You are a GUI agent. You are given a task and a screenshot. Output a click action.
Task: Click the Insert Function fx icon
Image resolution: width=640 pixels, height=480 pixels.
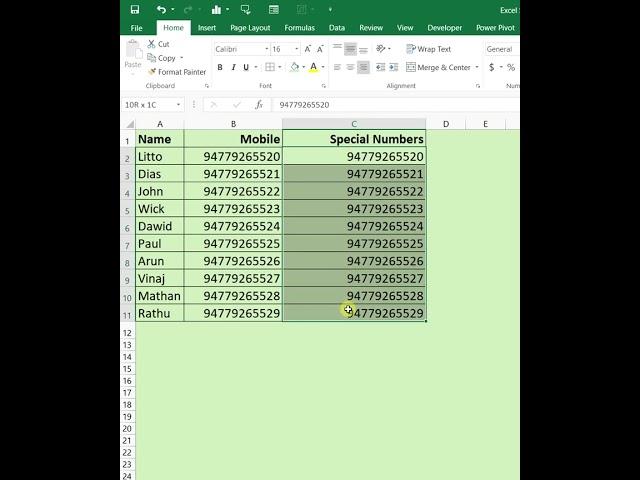point(258,105)
